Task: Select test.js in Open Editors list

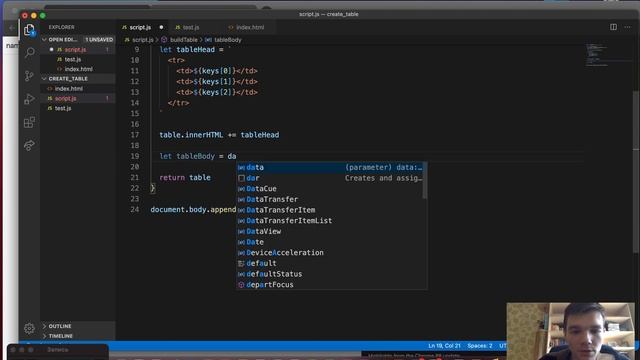Action: click(x=73, y=59)
